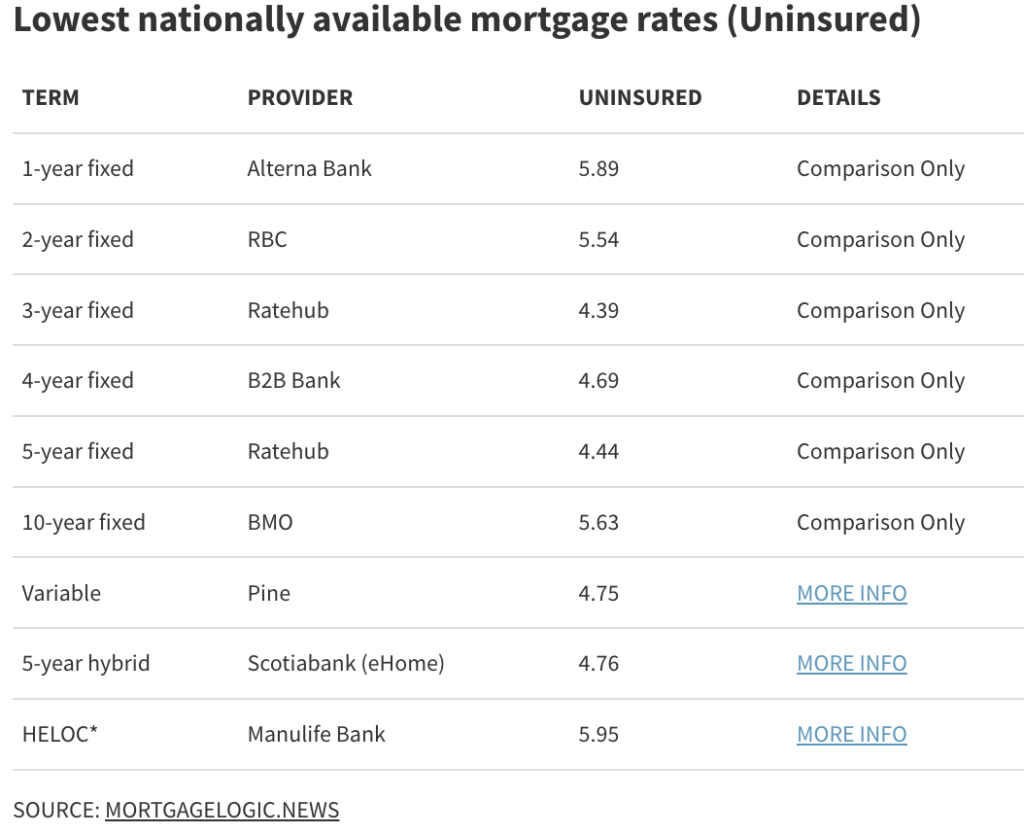Click the table title heading

pos(467,22)
